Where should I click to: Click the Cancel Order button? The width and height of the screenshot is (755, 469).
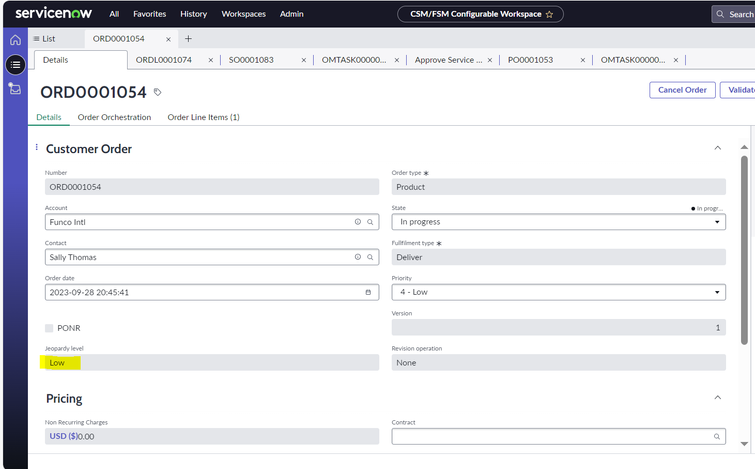click(682, 90)
